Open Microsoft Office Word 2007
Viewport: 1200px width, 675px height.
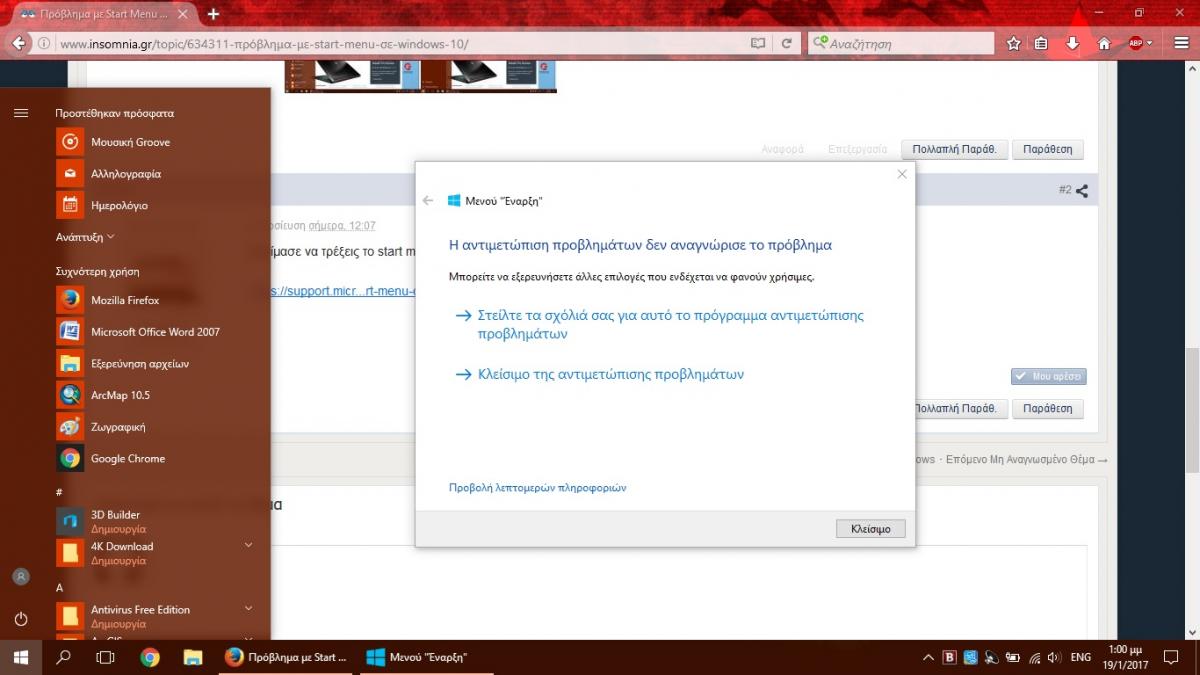[162, 332]
